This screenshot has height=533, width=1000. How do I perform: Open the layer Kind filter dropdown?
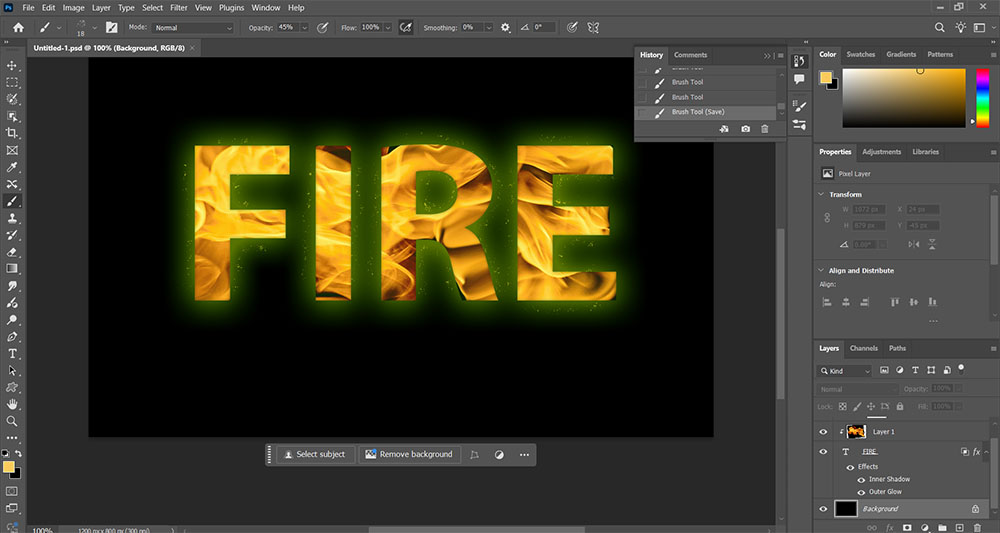pos(846,371)
